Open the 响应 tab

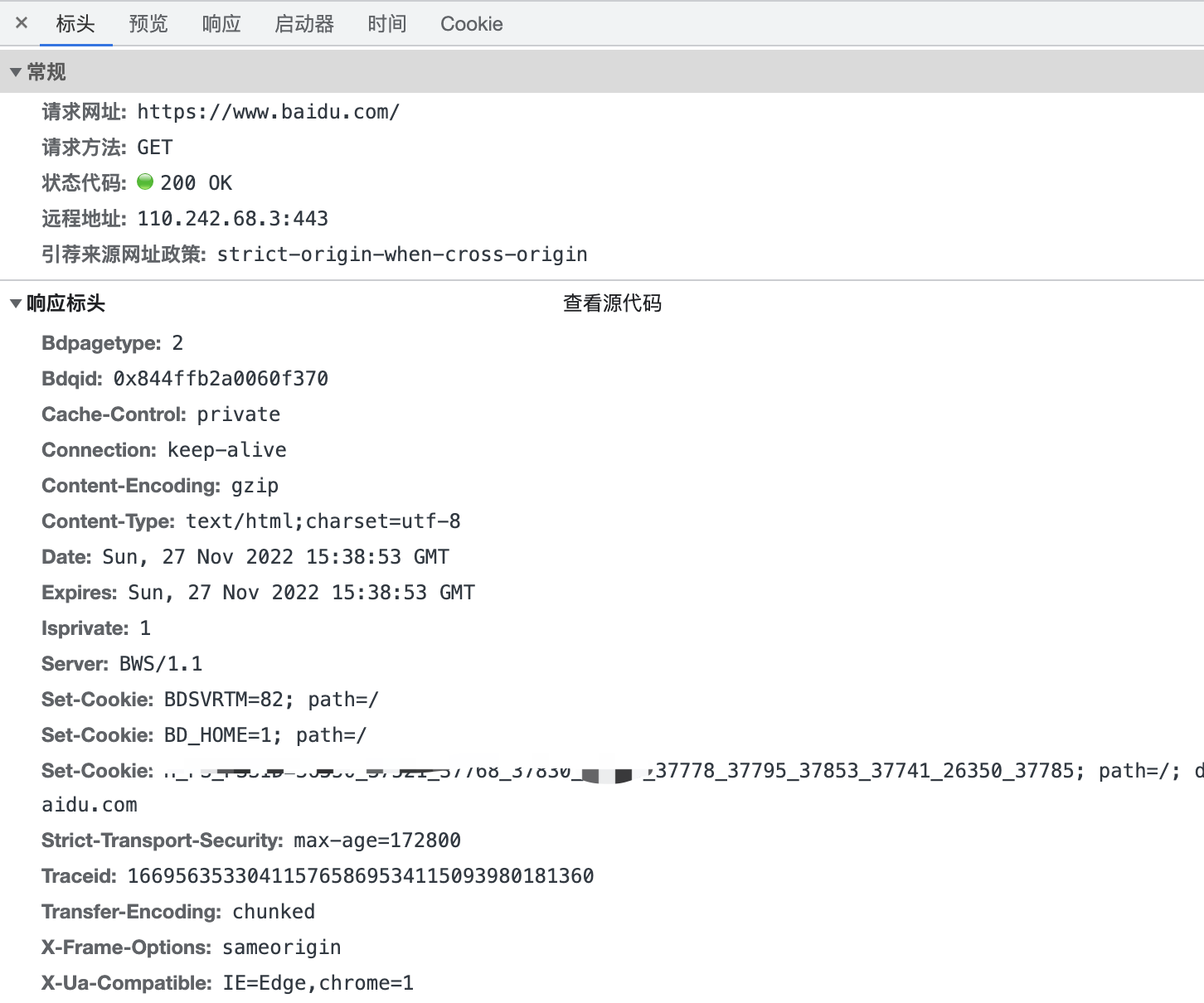click(x=221, y=24)
